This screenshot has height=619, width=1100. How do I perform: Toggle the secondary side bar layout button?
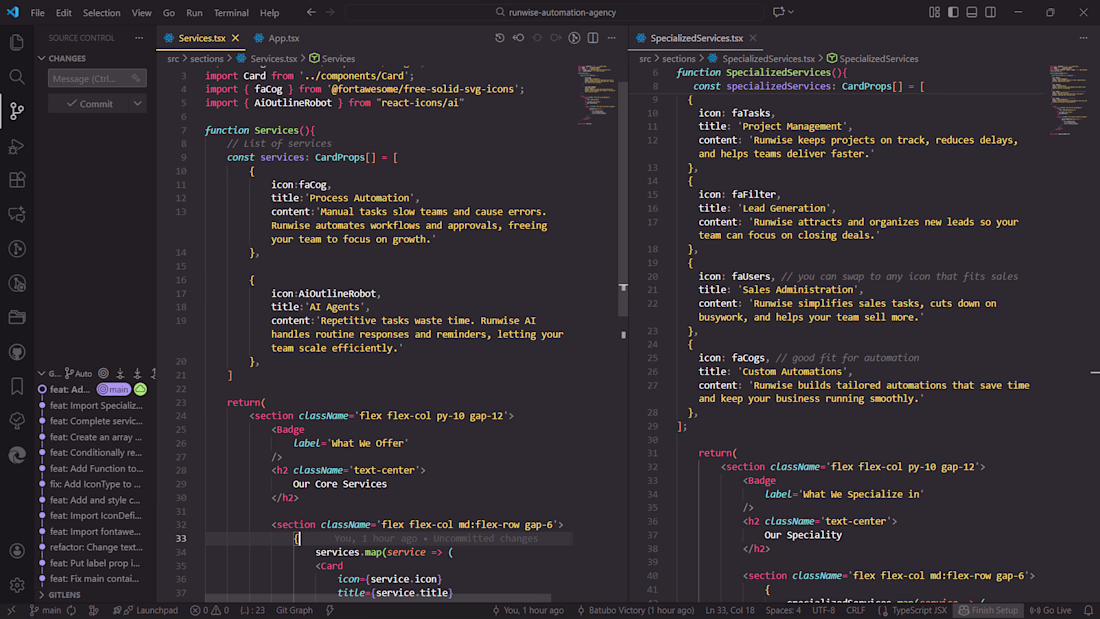coord(990,13)
